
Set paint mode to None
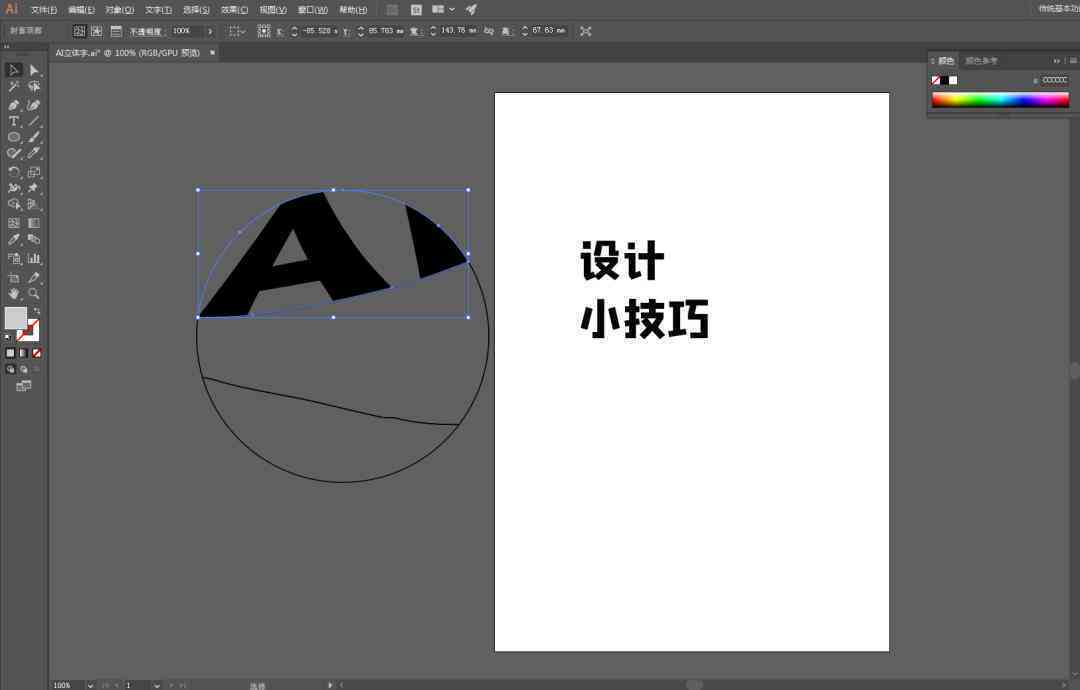point(37,353)
